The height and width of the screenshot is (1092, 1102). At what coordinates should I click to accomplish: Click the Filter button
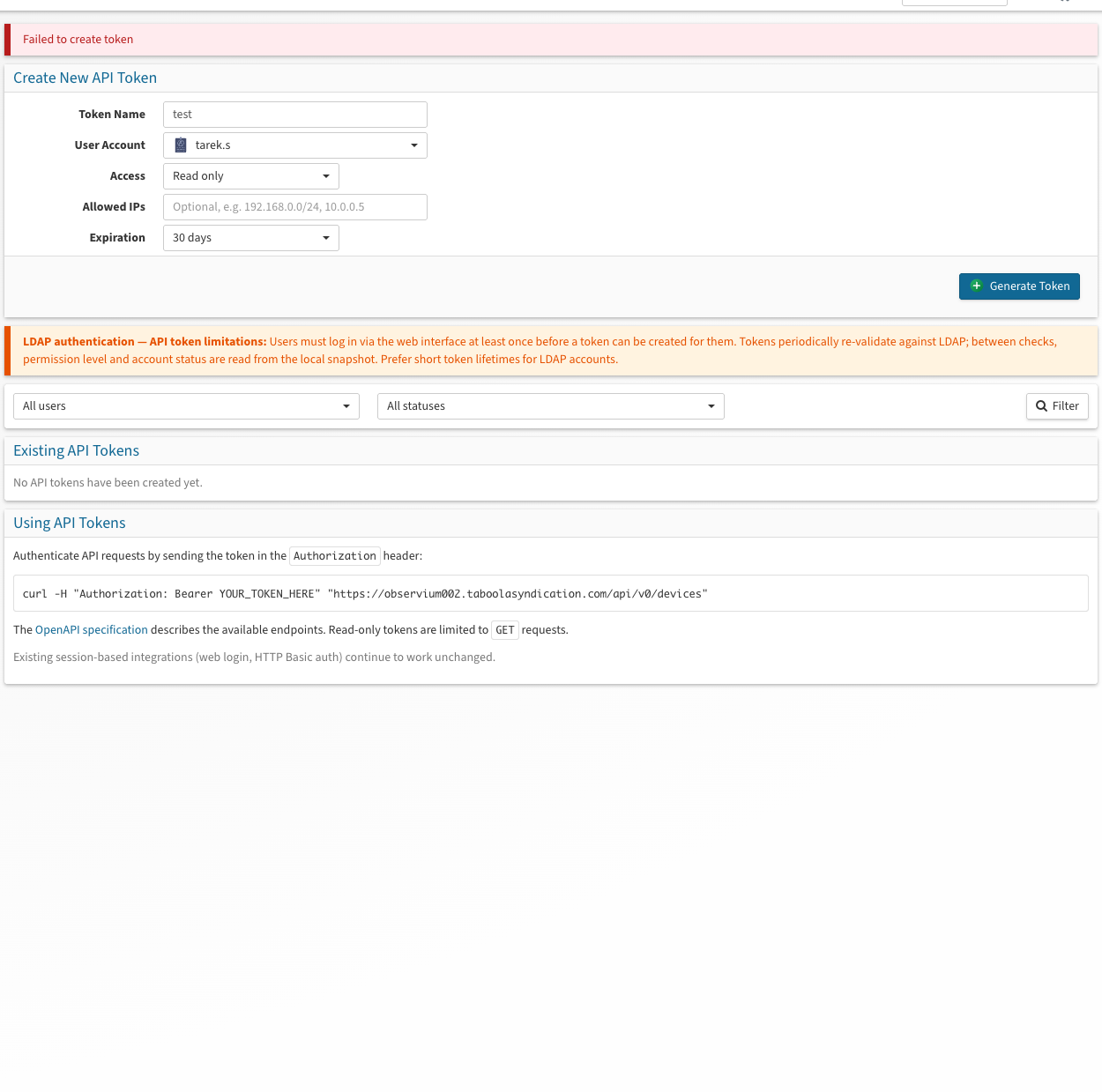click(x=1057, y=406)
